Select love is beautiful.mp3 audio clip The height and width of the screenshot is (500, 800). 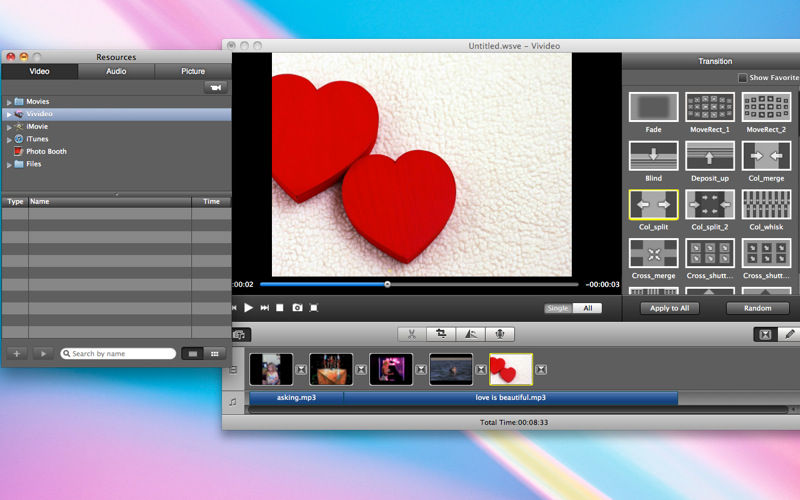pyautogui.click(x=511, y=397)
